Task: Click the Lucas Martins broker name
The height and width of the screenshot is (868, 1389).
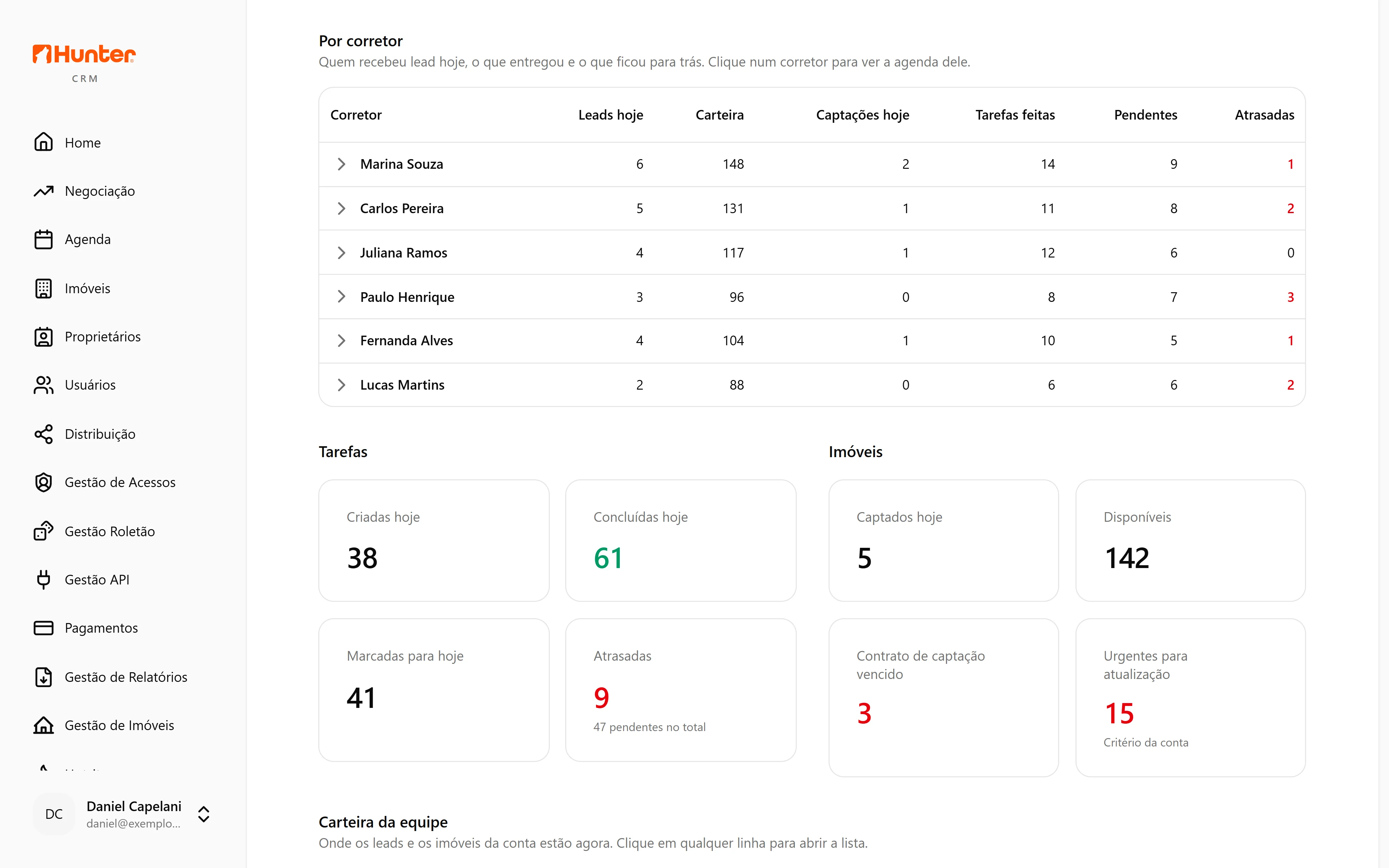Action: click(x=402, y=384)
